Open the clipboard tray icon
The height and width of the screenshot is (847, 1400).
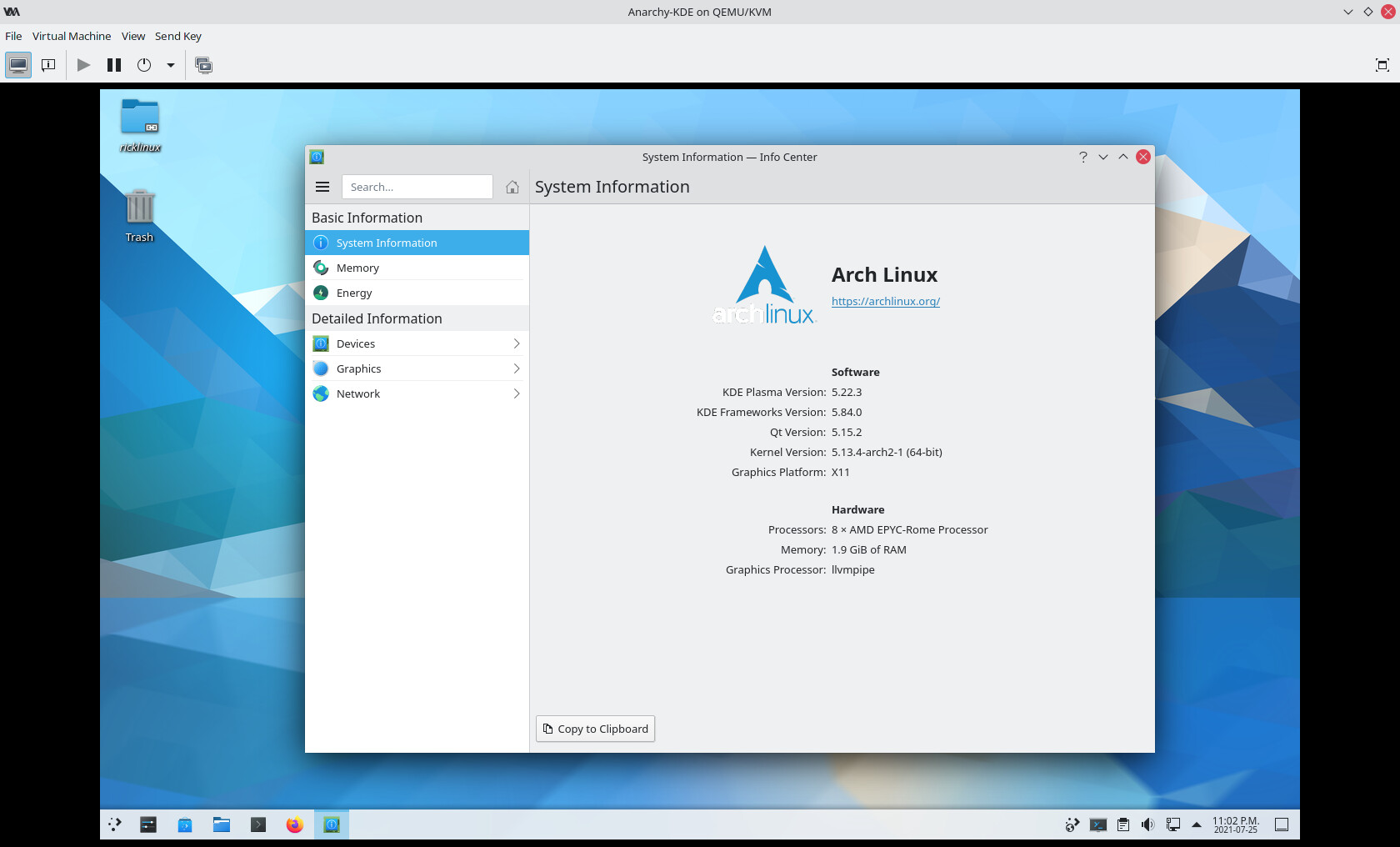pos(1123,824)
